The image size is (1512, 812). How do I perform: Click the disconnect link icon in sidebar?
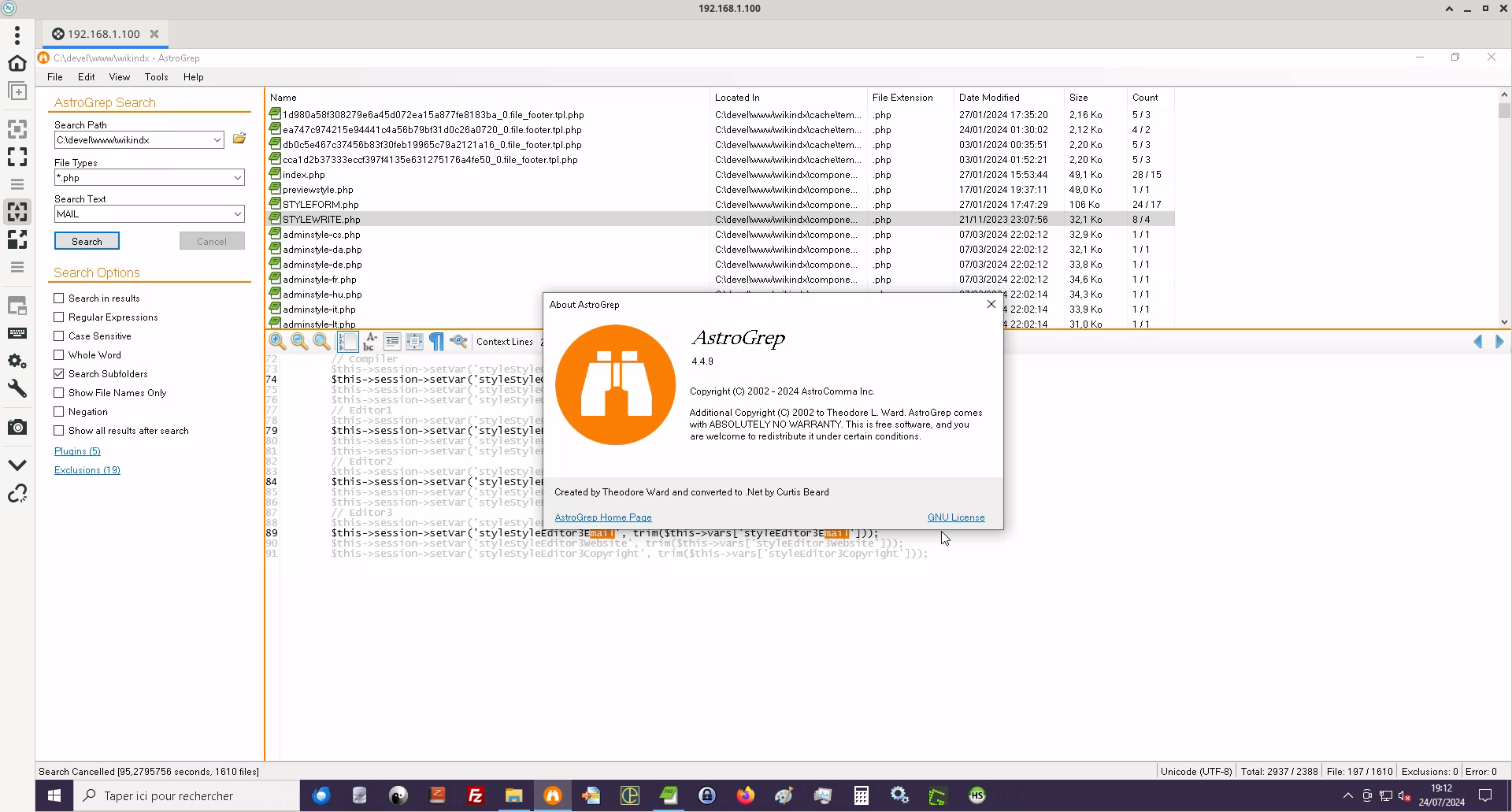[17, 494]
